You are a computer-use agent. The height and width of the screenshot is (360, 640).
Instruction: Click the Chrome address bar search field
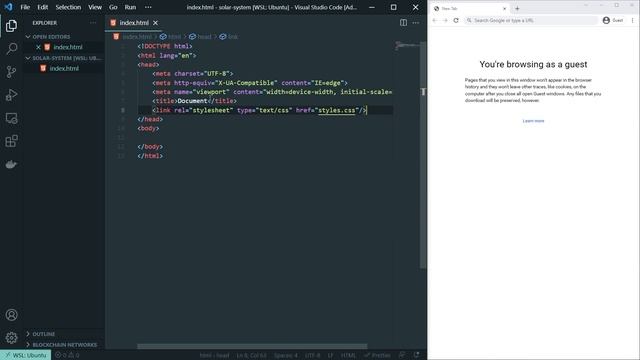[531, 20]
